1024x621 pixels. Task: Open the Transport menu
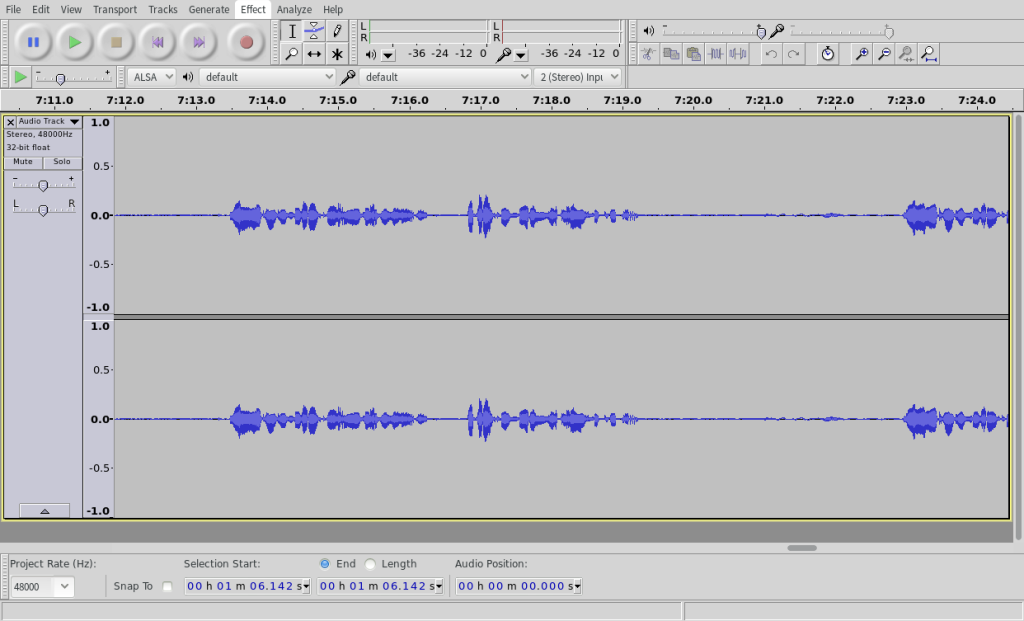115,10
